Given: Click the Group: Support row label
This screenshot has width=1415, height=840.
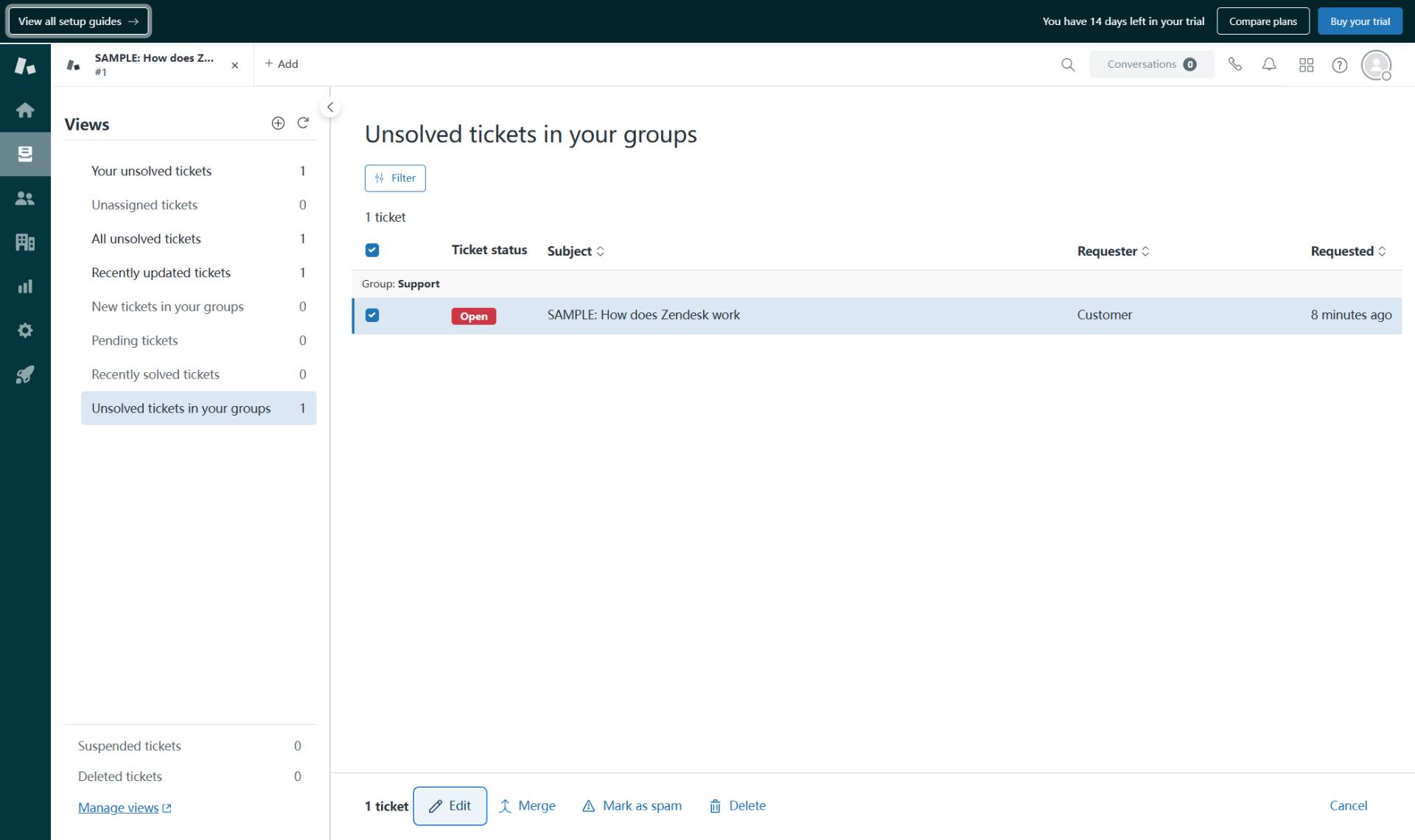Looking at the screenshot, I should (400, 284).
